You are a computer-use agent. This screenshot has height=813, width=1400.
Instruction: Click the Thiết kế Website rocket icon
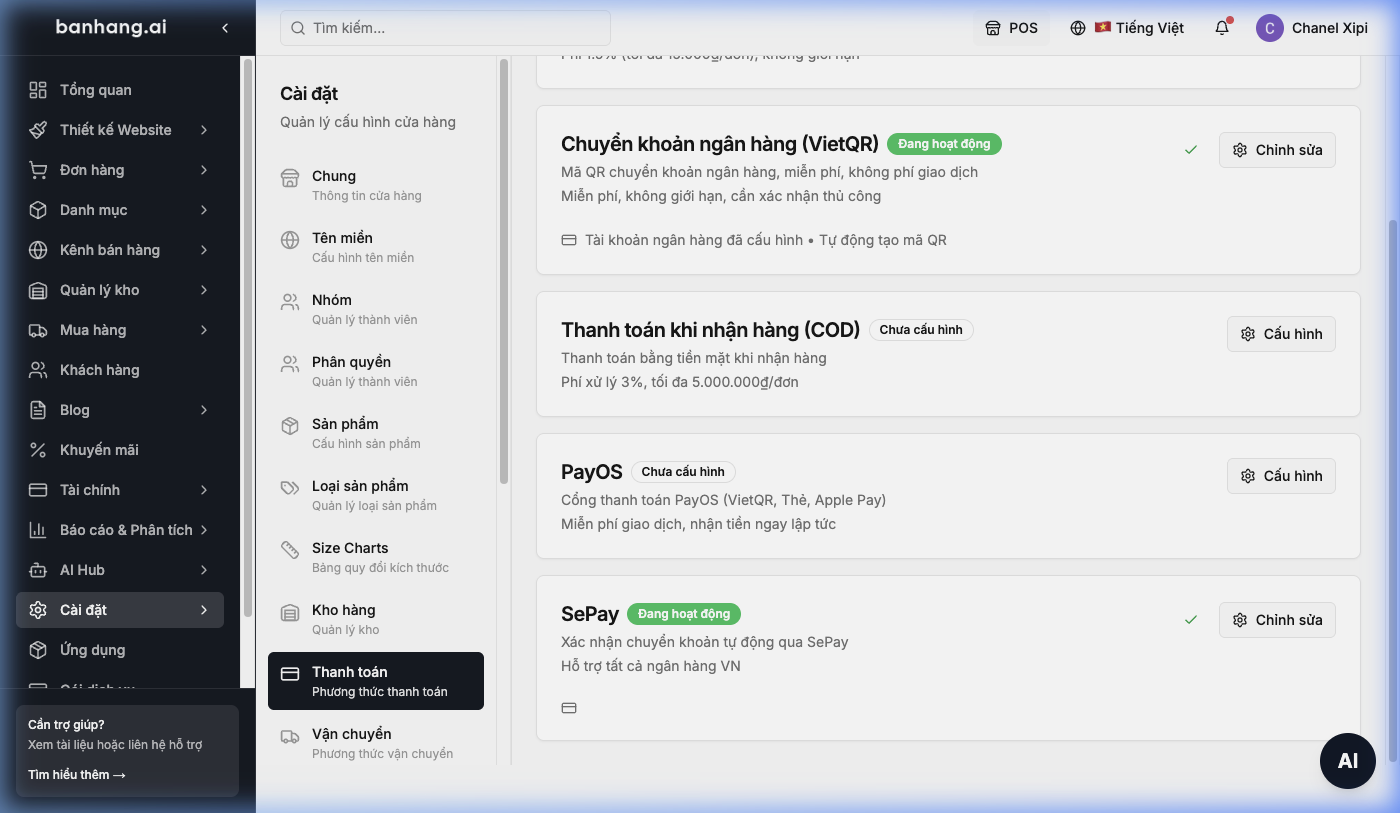pyautogui.click(x=38, y=130)
